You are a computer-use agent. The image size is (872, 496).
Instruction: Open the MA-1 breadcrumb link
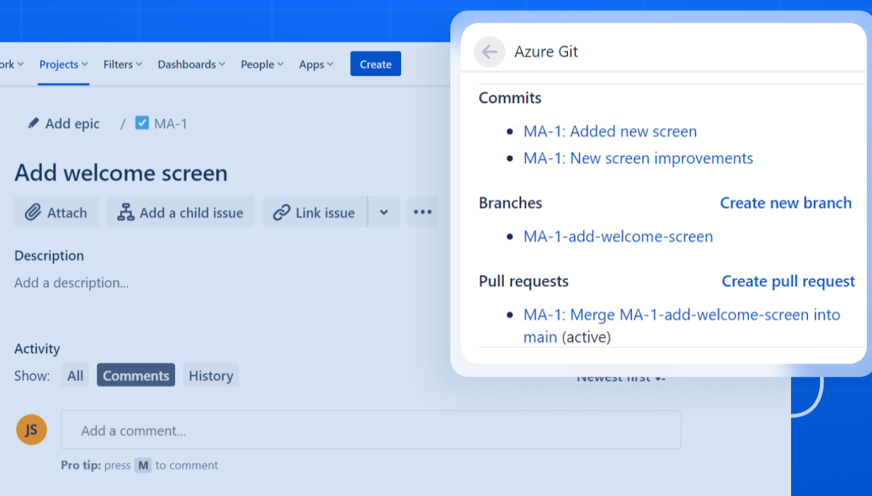tap(170, 123)
